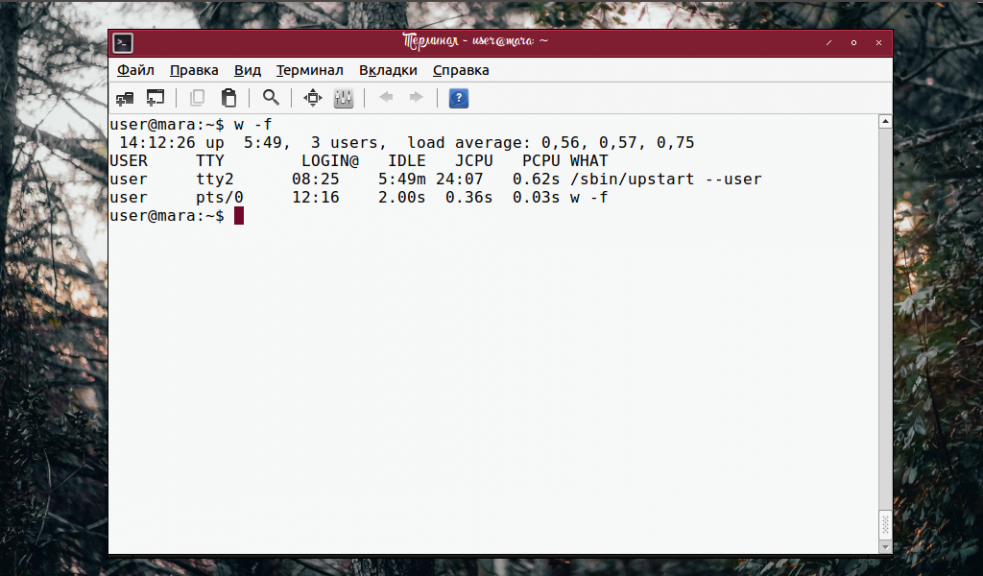Click scrollbar down arrow
This screenshot has height=576, width=983.
(x=885, y=547)
